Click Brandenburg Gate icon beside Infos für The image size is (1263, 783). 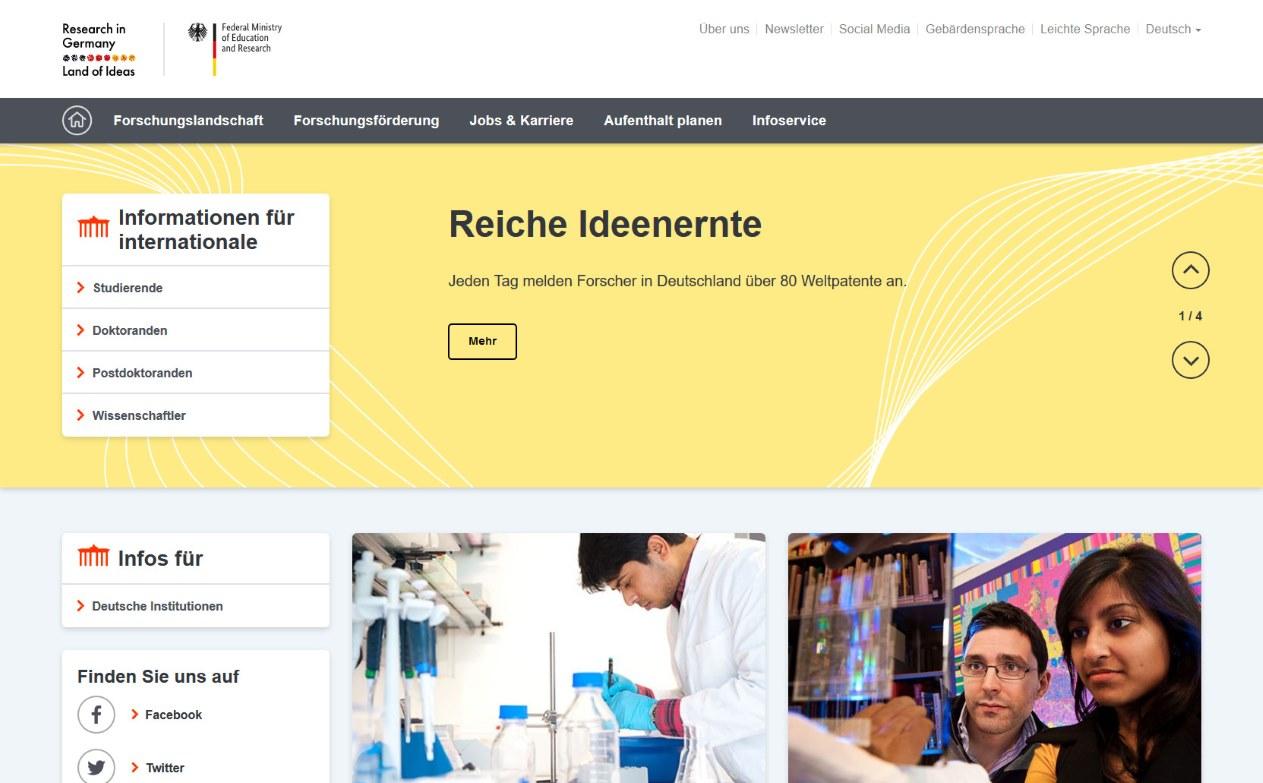(x=93, y=558)
